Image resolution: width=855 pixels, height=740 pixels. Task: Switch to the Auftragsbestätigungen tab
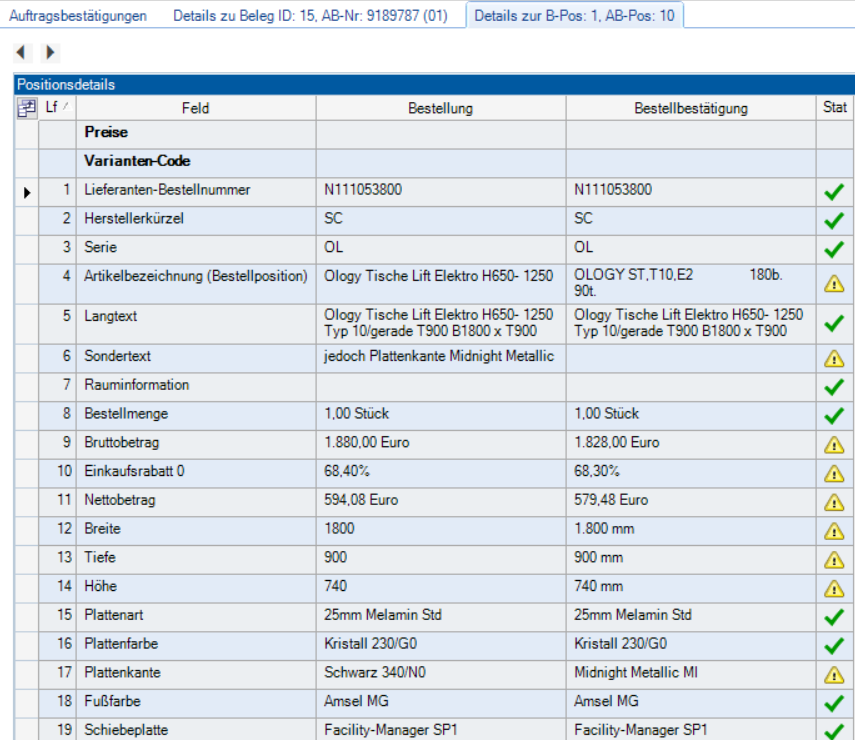78,16
